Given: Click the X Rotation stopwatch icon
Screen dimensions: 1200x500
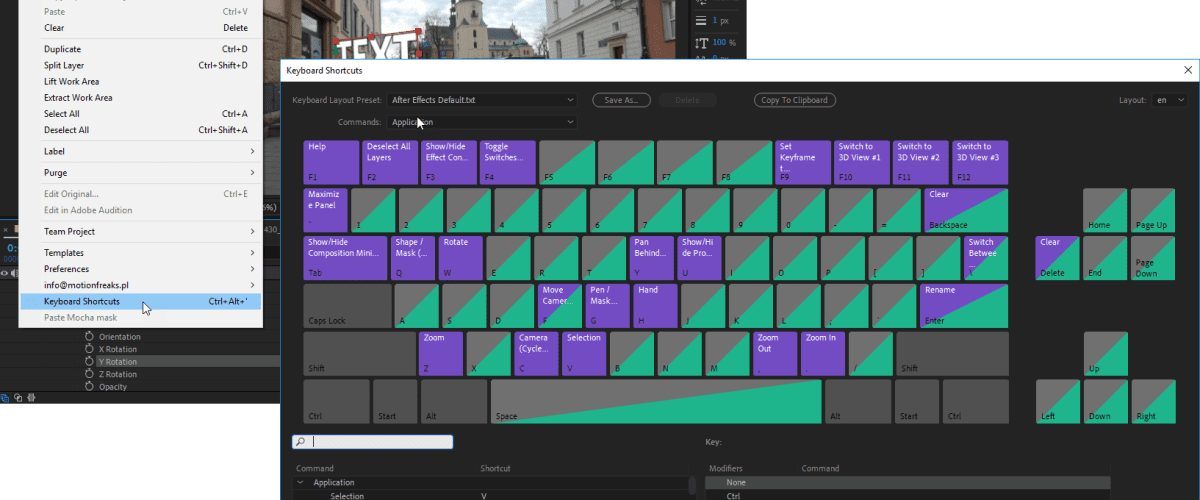Looking at the screenshot, I should click(x=89, y=350).
